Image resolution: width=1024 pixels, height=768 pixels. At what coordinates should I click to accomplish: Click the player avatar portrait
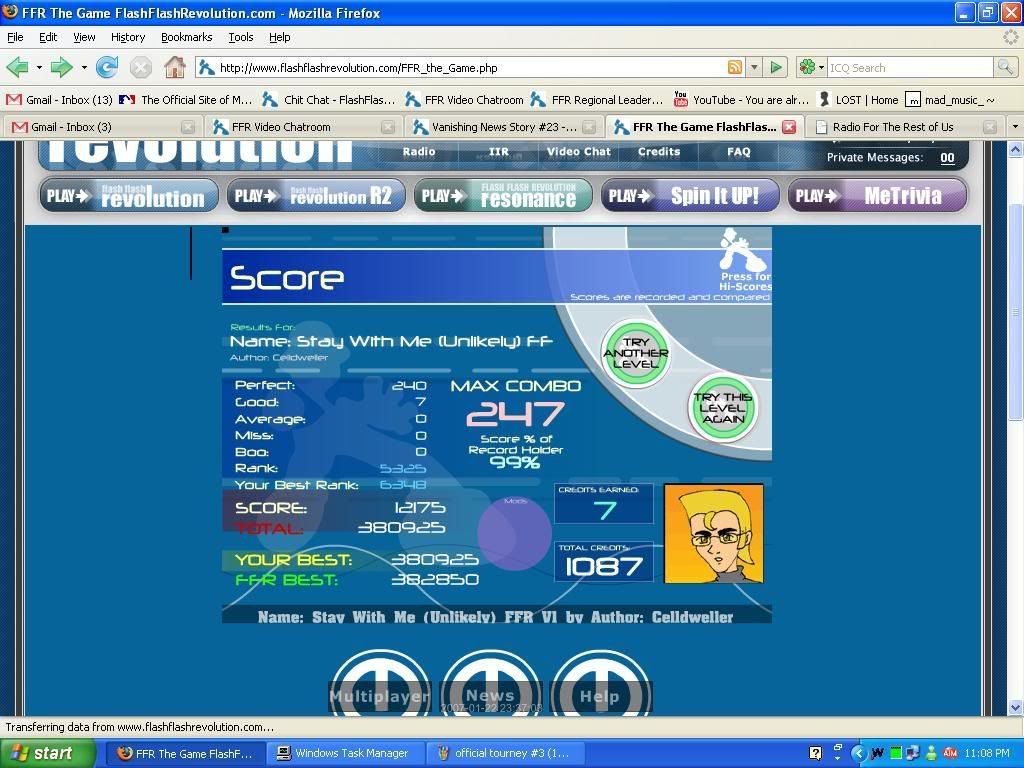[x=713, y=534]
